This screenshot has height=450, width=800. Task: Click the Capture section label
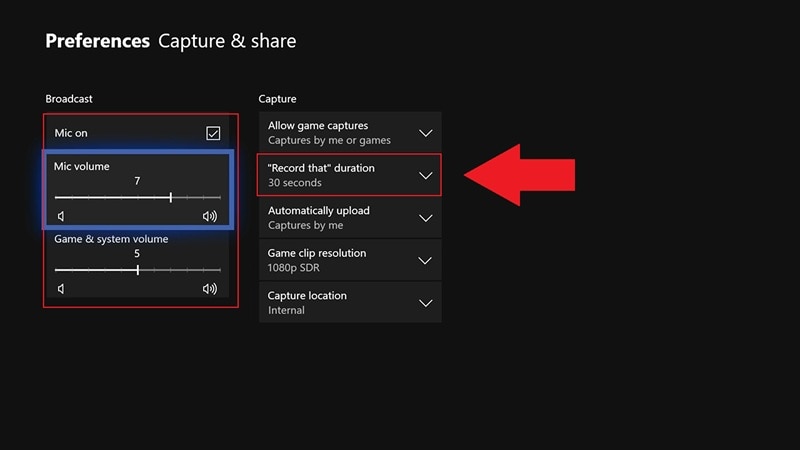277,99
